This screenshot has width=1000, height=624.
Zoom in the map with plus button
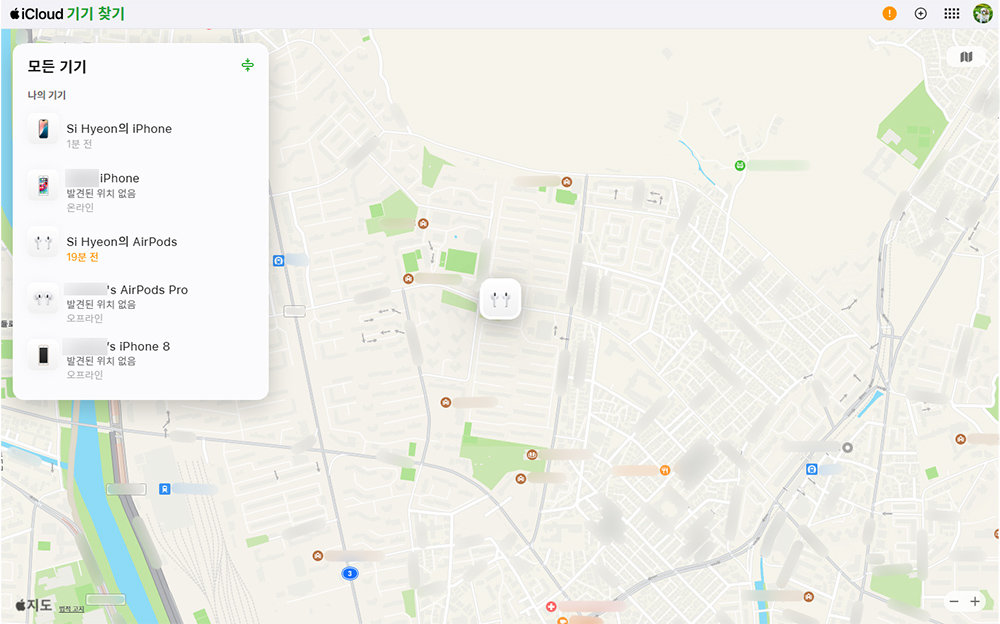pos(975,601)
